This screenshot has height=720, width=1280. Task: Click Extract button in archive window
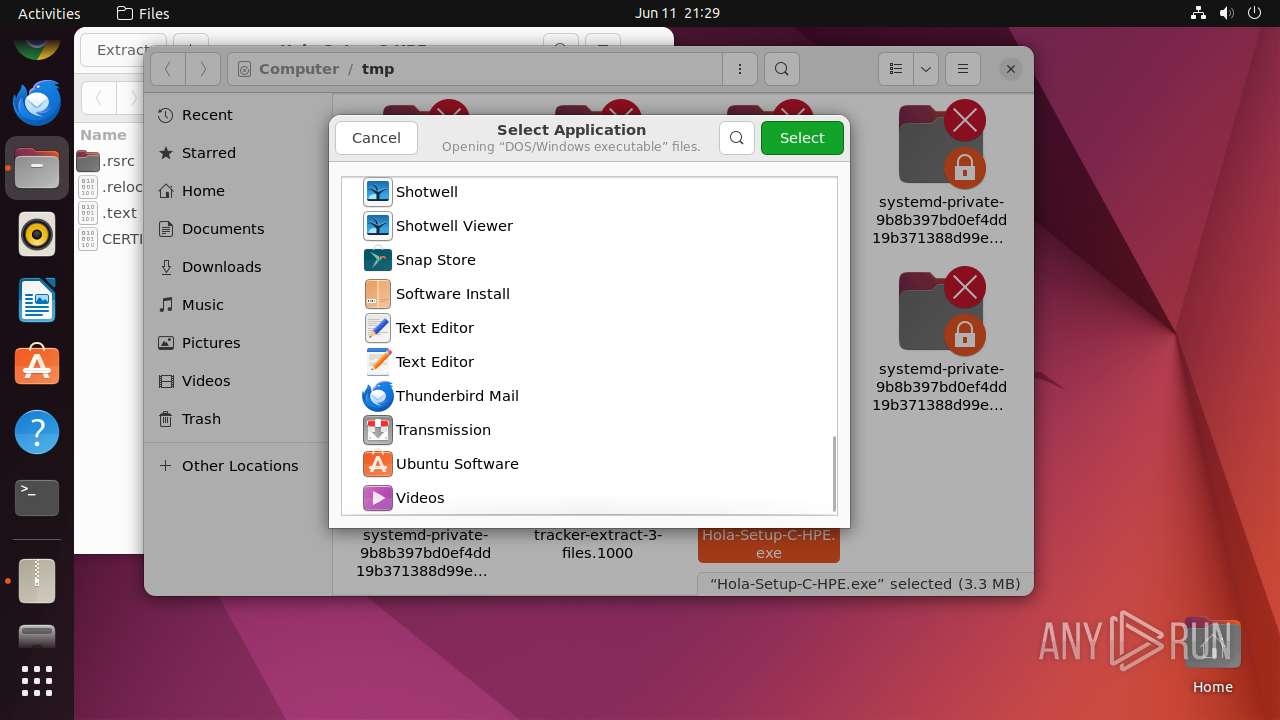pos(122,50)
